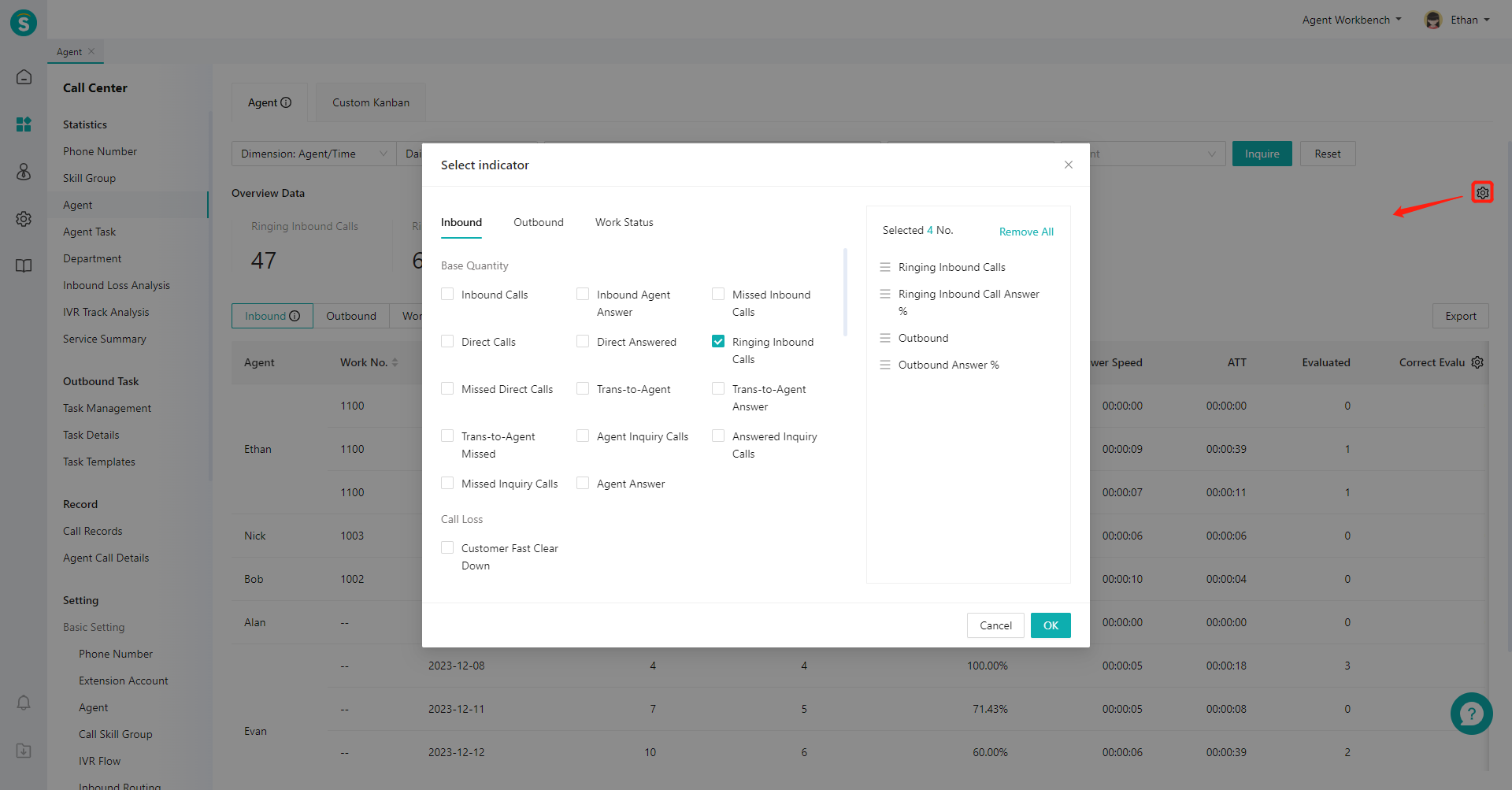Click the overview data settings gear icon

click(1483, 192)
